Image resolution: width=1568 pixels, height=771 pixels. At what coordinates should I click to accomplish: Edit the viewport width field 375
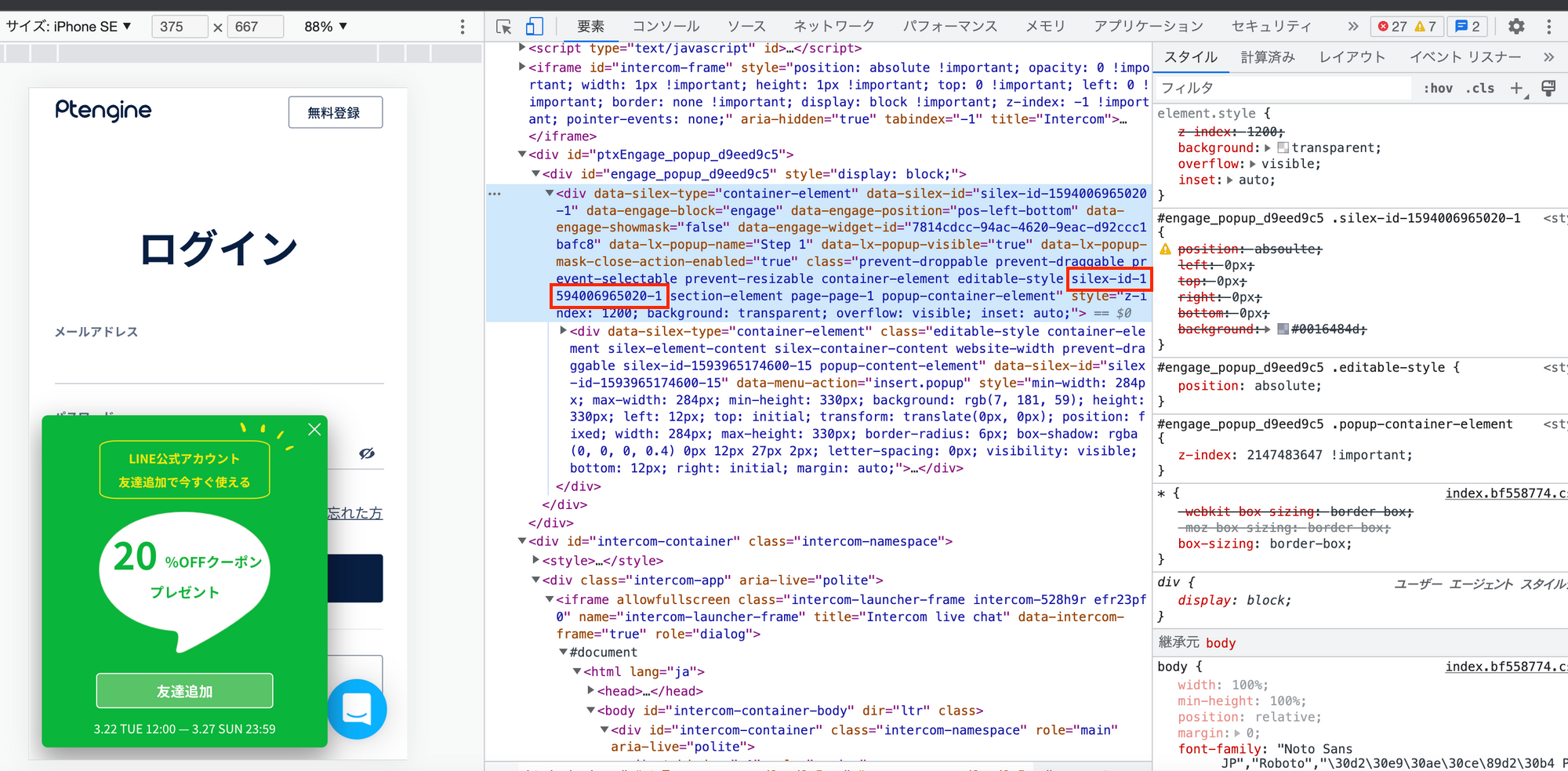pos(179,27)
